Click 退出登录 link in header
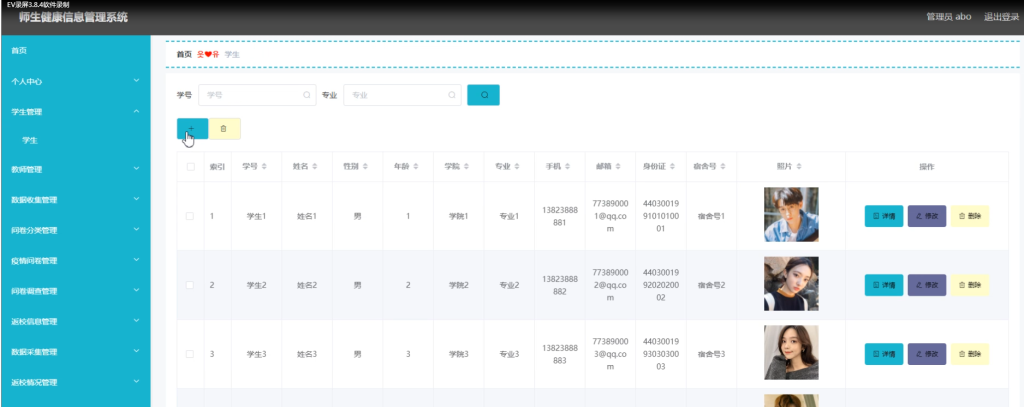This screenshot has height=407, width=1024. (x=1001, y=17)
